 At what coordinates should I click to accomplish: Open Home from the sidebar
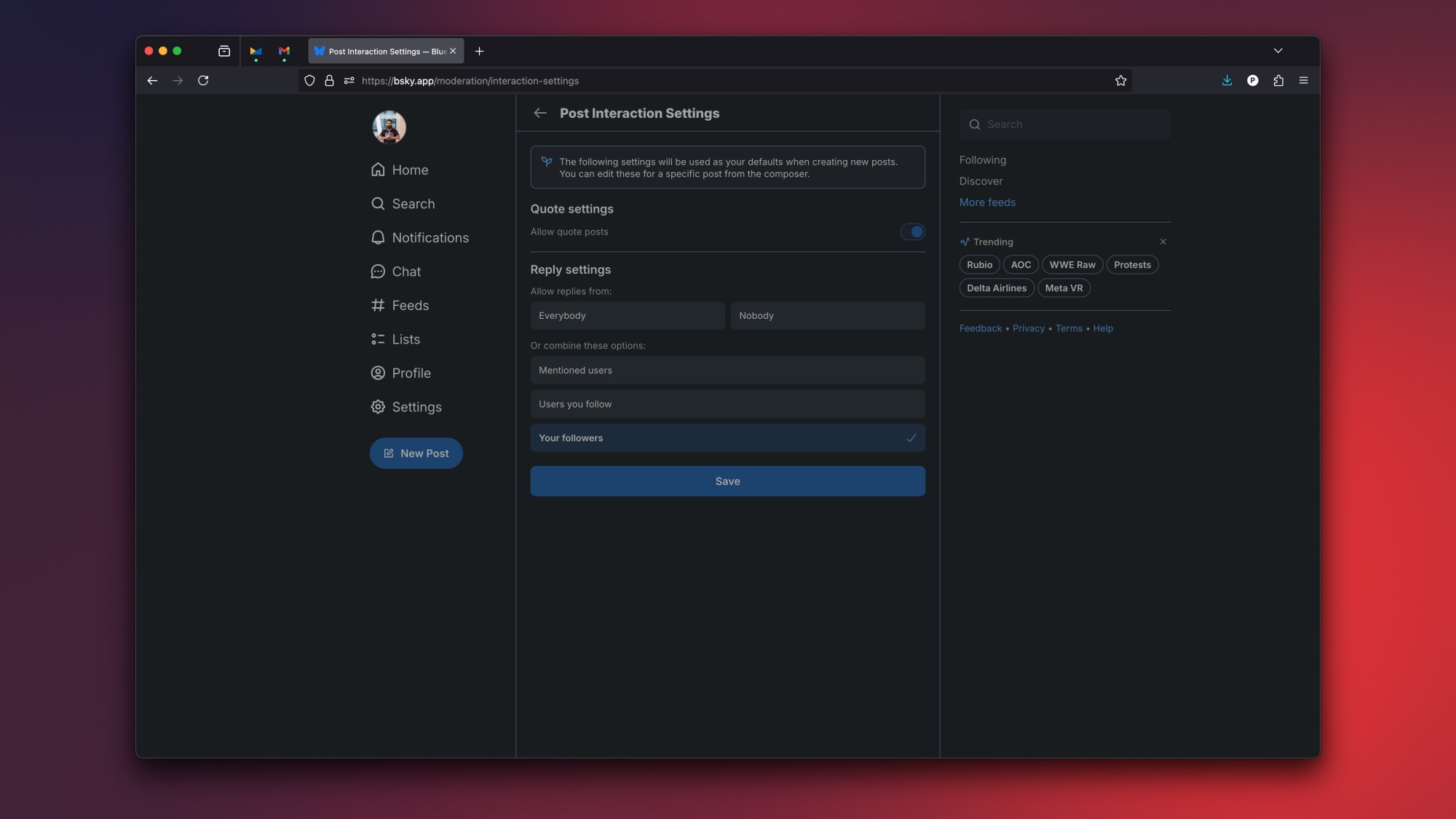coord(399,170)
